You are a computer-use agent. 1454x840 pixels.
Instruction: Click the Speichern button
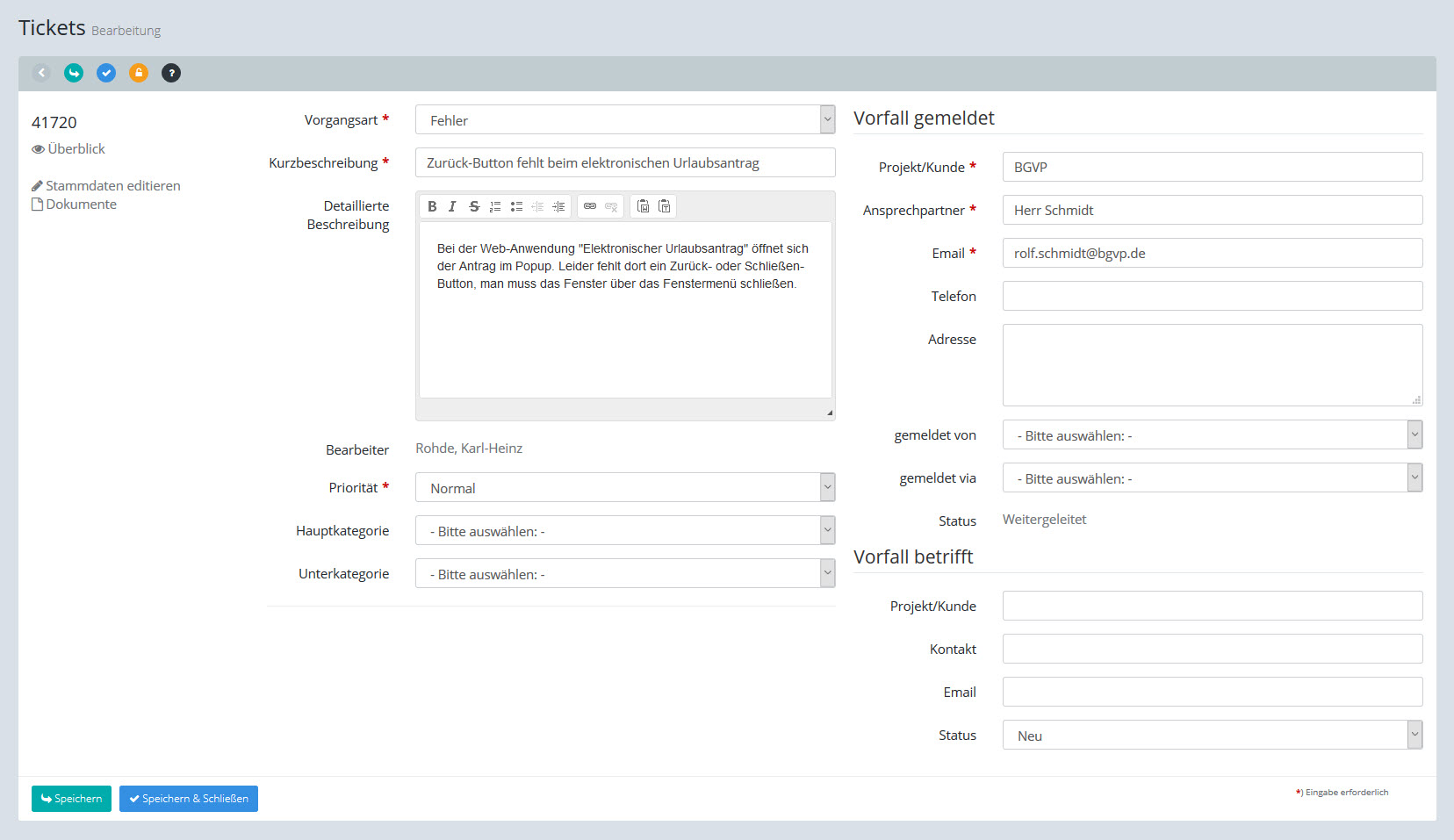(x=71, y=799)
